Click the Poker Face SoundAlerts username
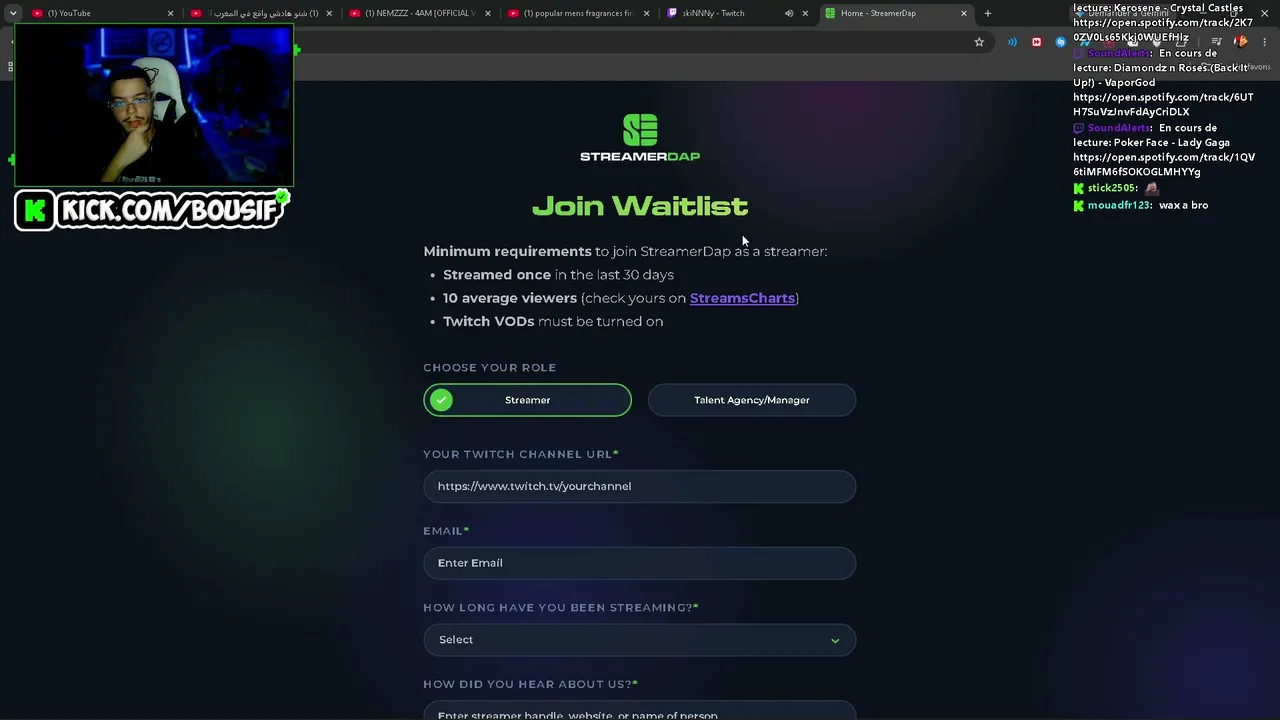This screenshot has width=1280, height=720. pyautogui.click(x=1119, y=128)
